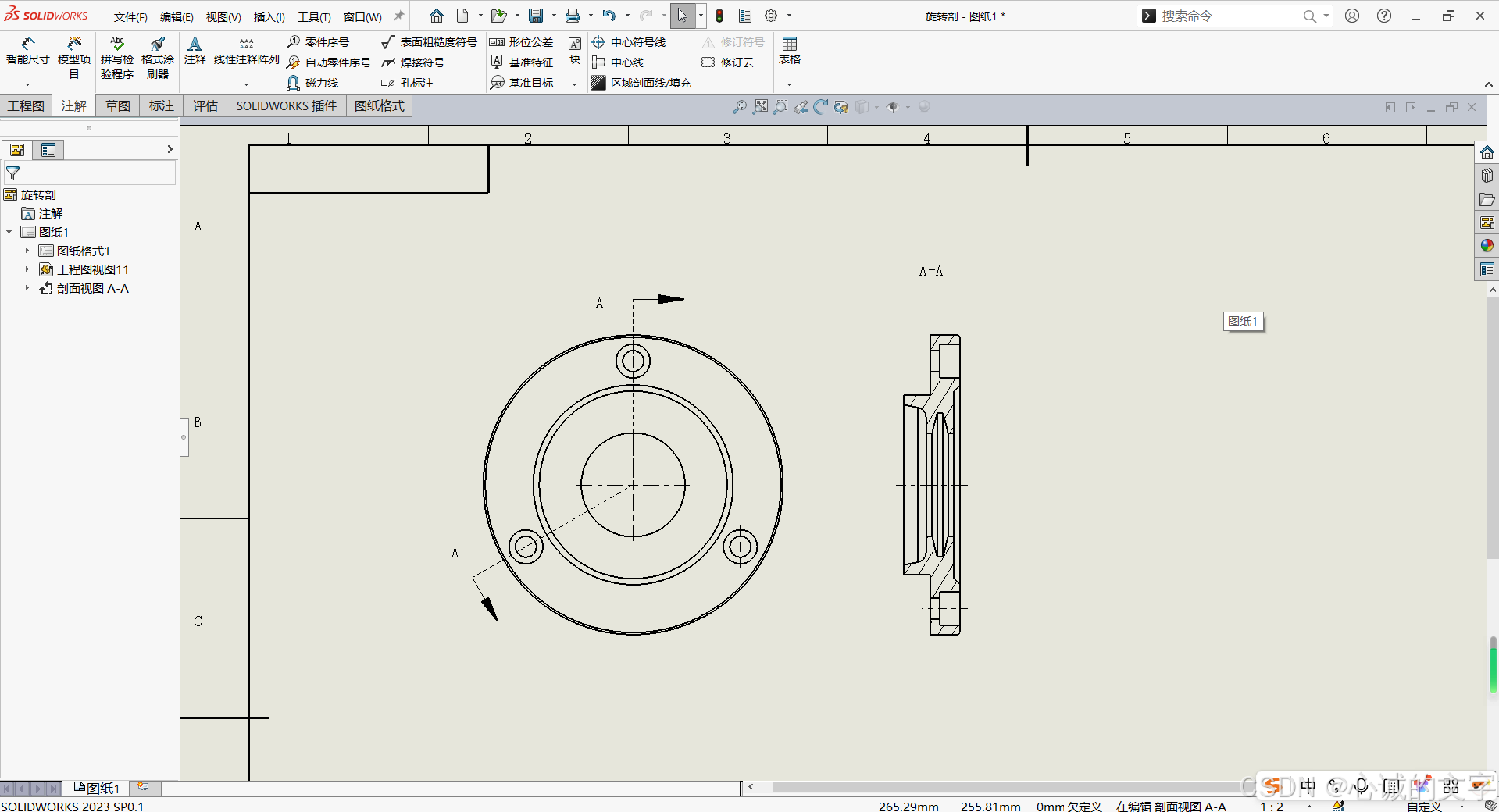This screenshot has width=1499, height=812.
Task: Click the filter funnel icon in the tree
Action: tap(12, 173)
